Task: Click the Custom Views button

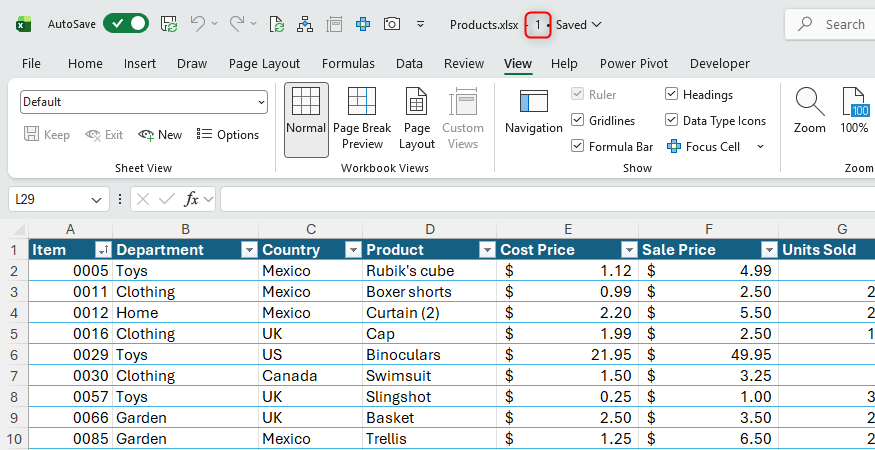Action: pyautogui.click(x=463, y=119)
